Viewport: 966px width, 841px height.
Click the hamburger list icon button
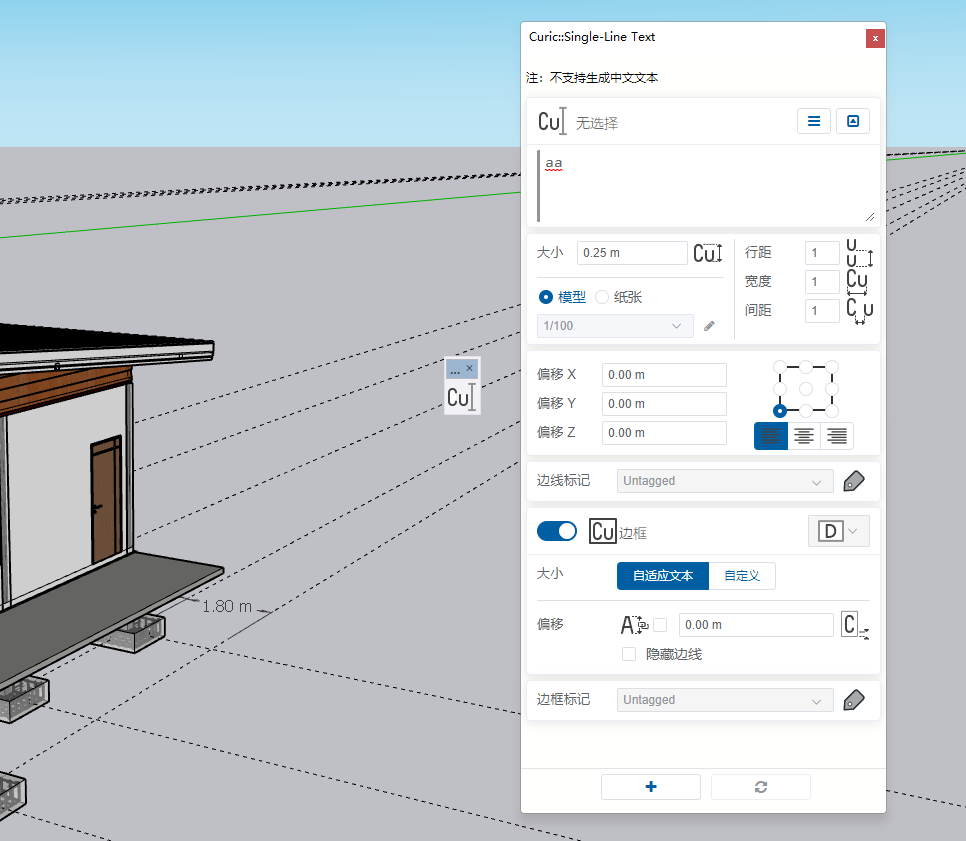[814, 121]
